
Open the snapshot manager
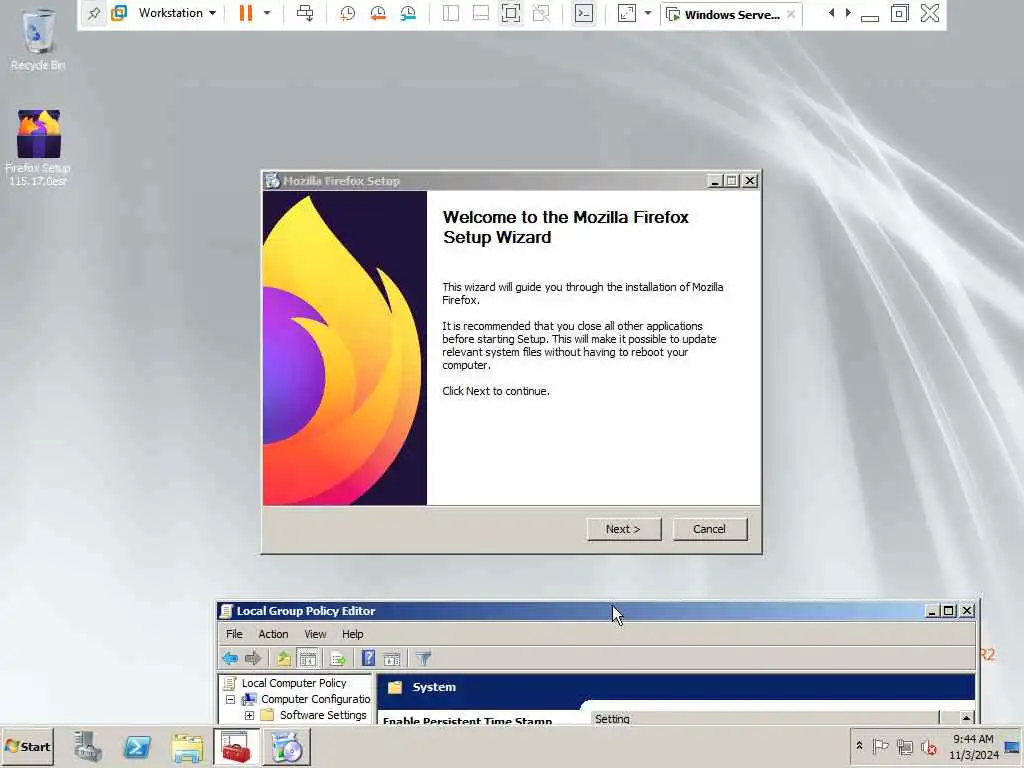click(x=408, y=13)
